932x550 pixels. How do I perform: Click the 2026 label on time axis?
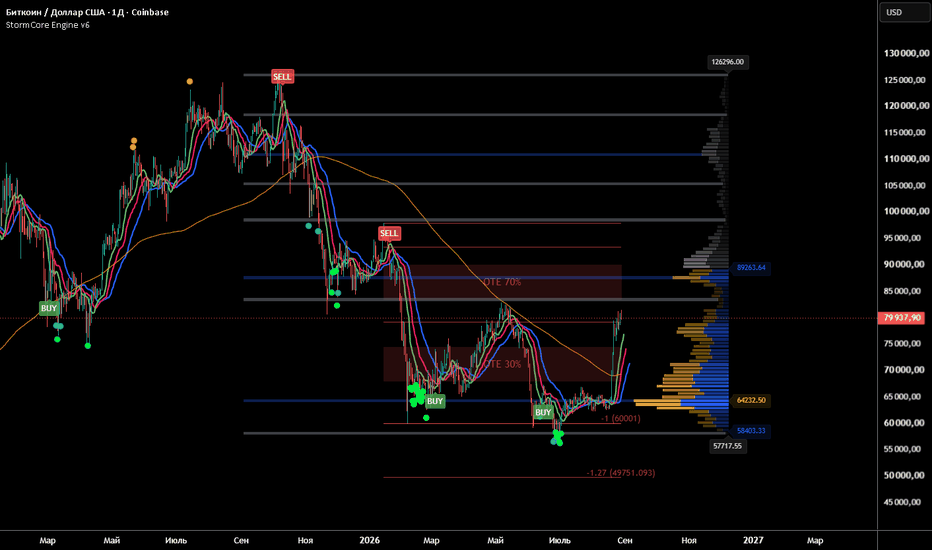click(369, 540)
